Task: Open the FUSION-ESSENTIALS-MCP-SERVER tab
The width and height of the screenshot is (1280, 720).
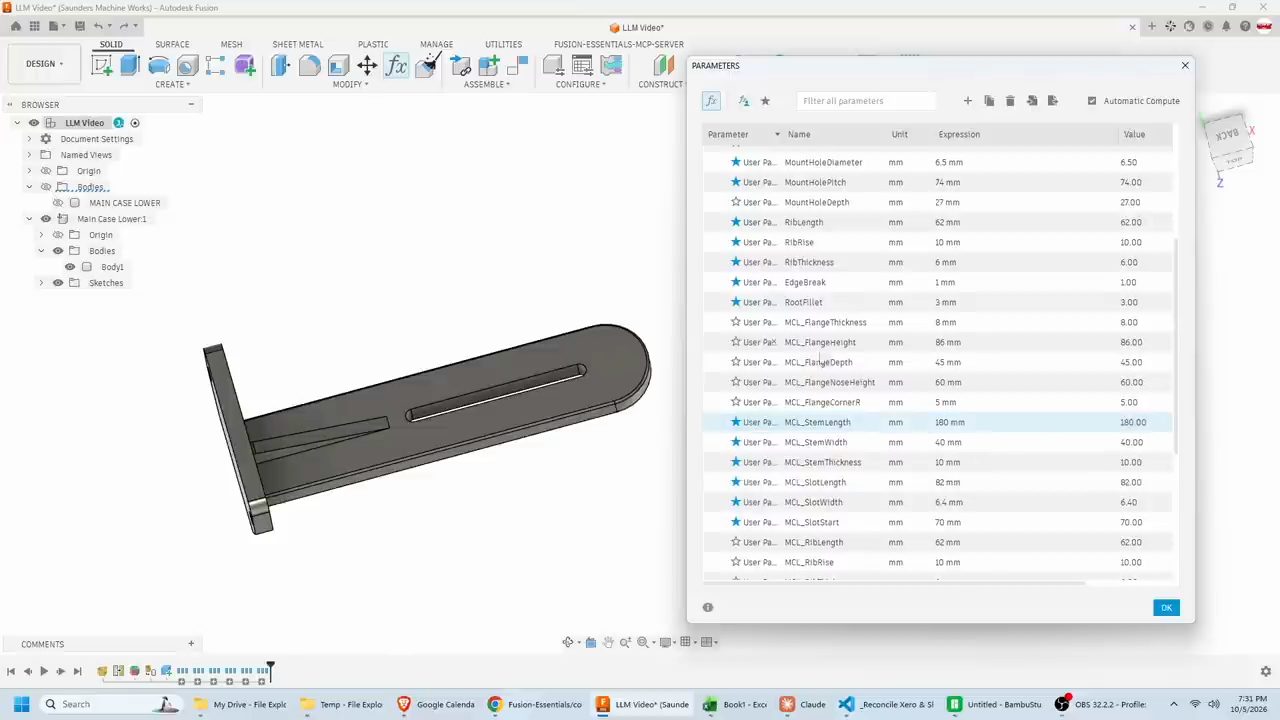Action: 619,44
